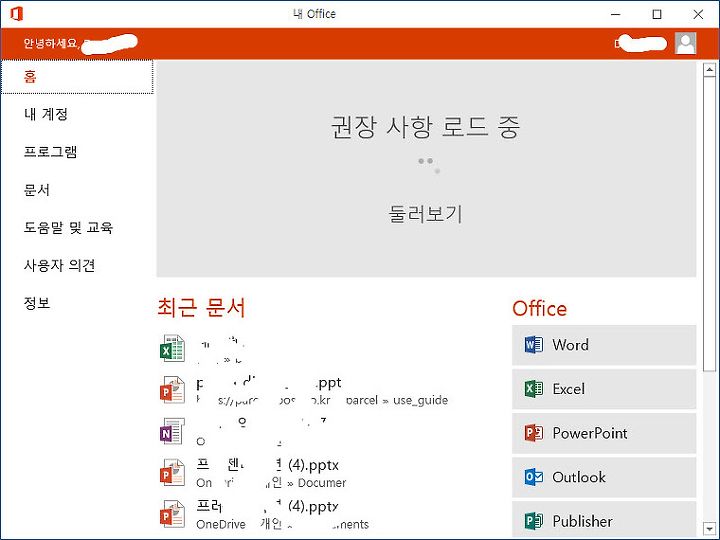Click the vertical scrollbar thumb
Screen dimensions: 720x540
point(709,224)
